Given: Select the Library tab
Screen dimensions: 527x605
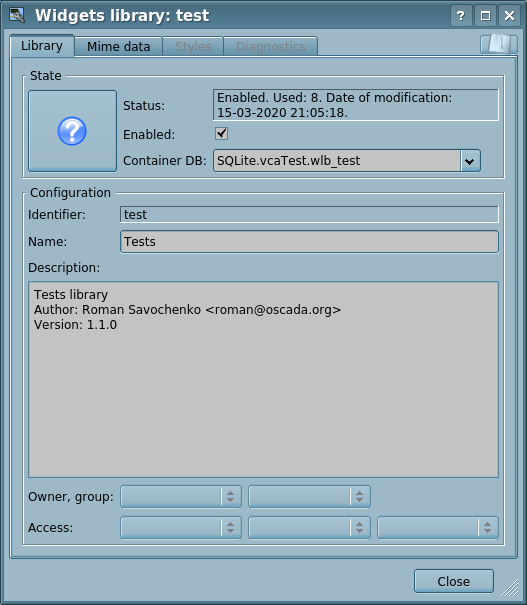Looking at the screenshot, I should (x=42, y=46).
